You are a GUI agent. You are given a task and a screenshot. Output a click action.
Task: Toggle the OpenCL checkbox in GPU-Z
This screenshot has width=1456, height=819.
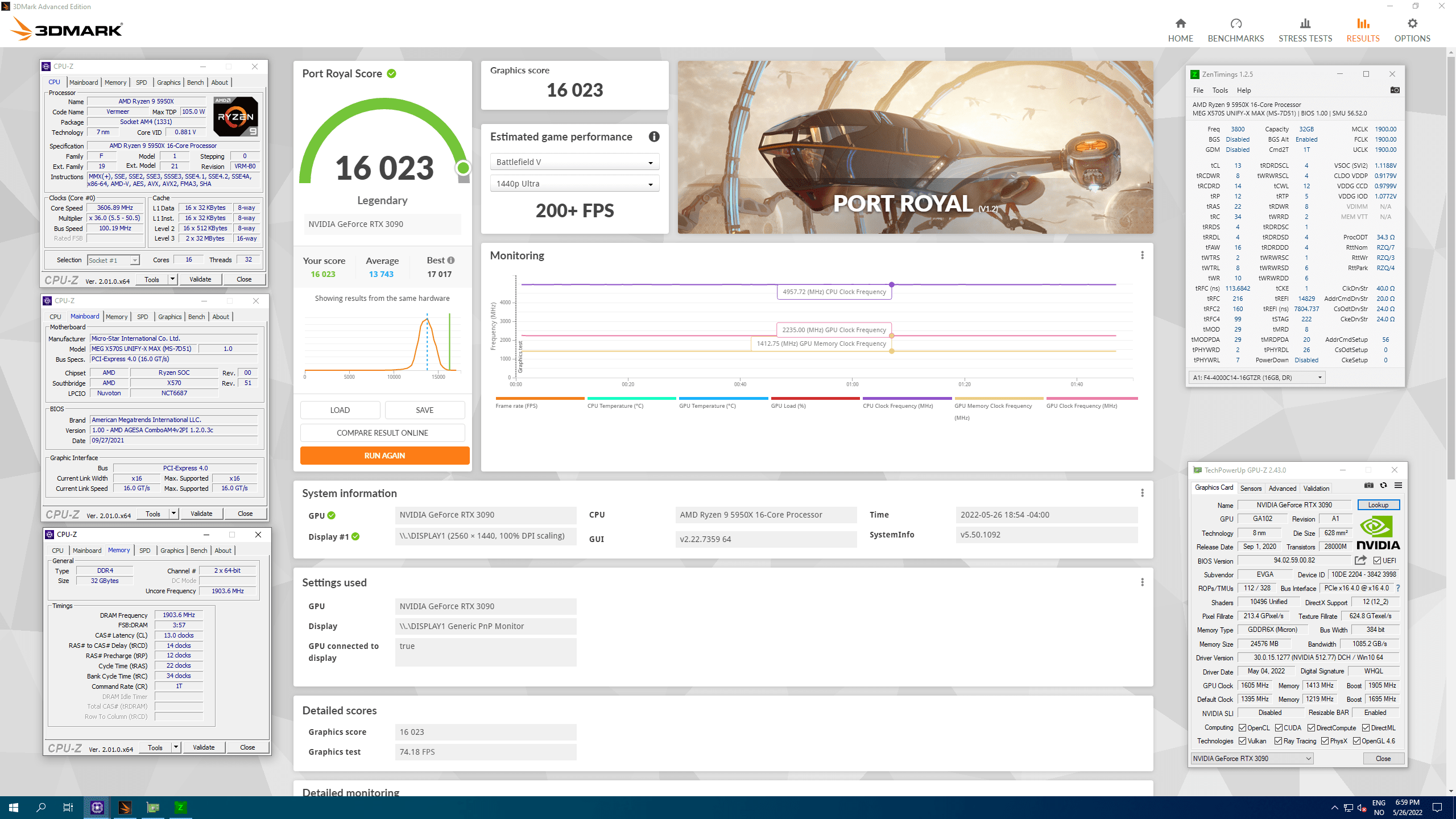(x=1242, y=728)
